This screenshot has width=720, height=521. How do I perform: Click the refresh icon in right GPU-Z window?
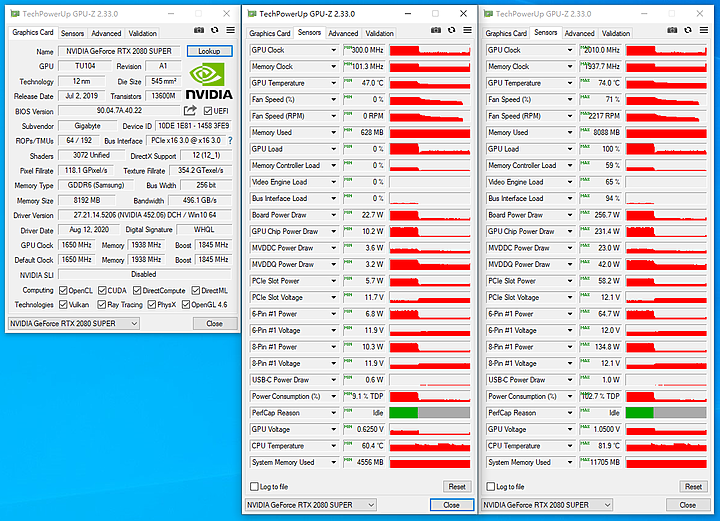tap(688, 30)
